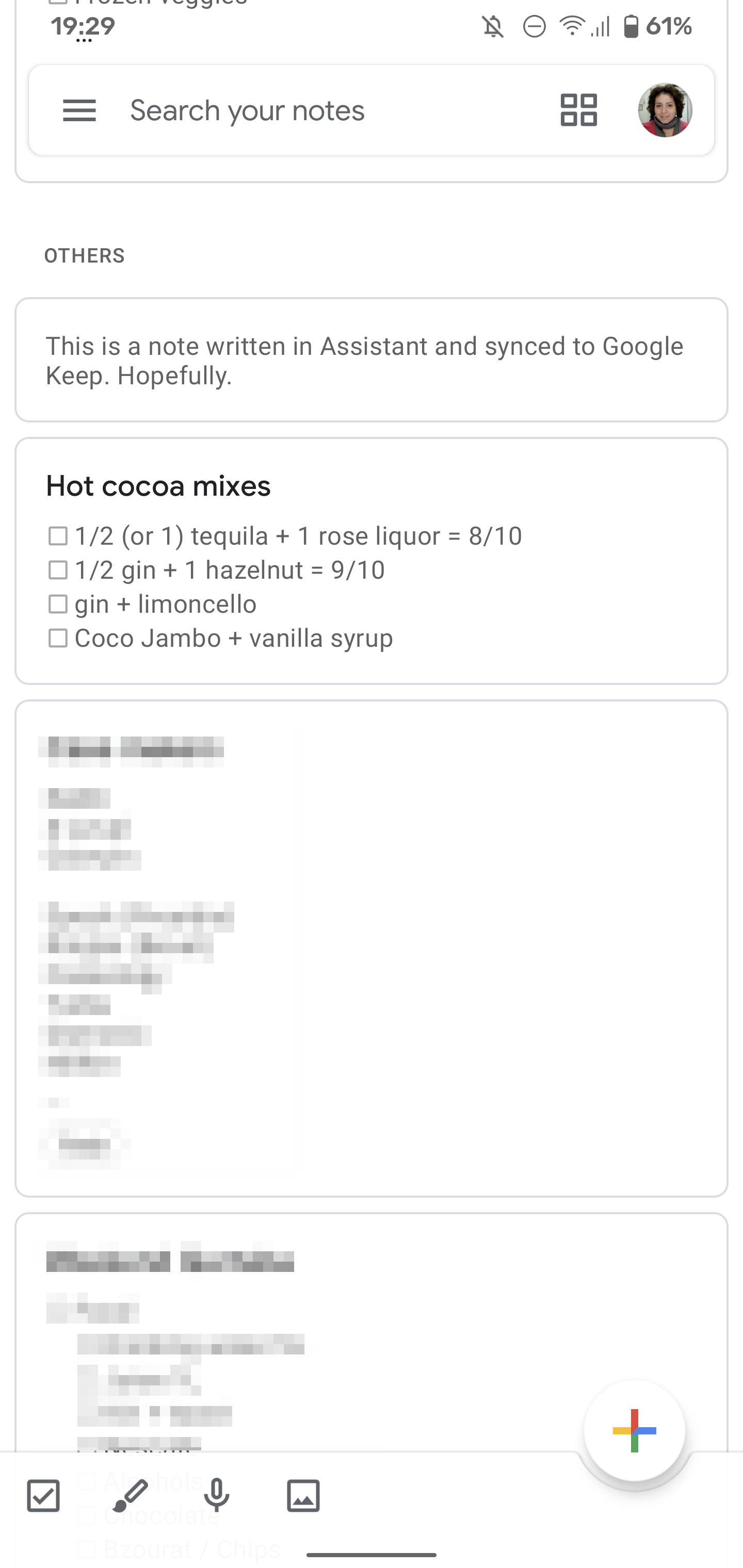Switch notes to single-column view
The image size is (743, 1568).
click(577, 110)
